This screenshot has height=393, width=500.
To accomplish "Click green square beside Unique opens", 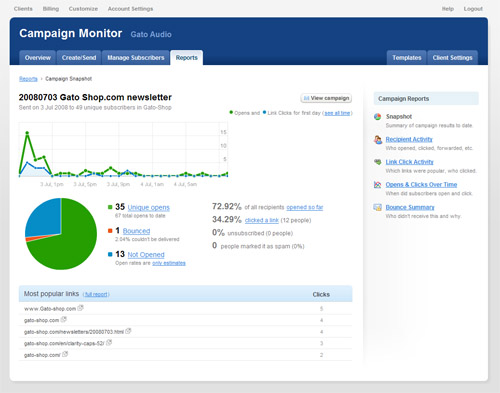I will click(x=110, y=207).
